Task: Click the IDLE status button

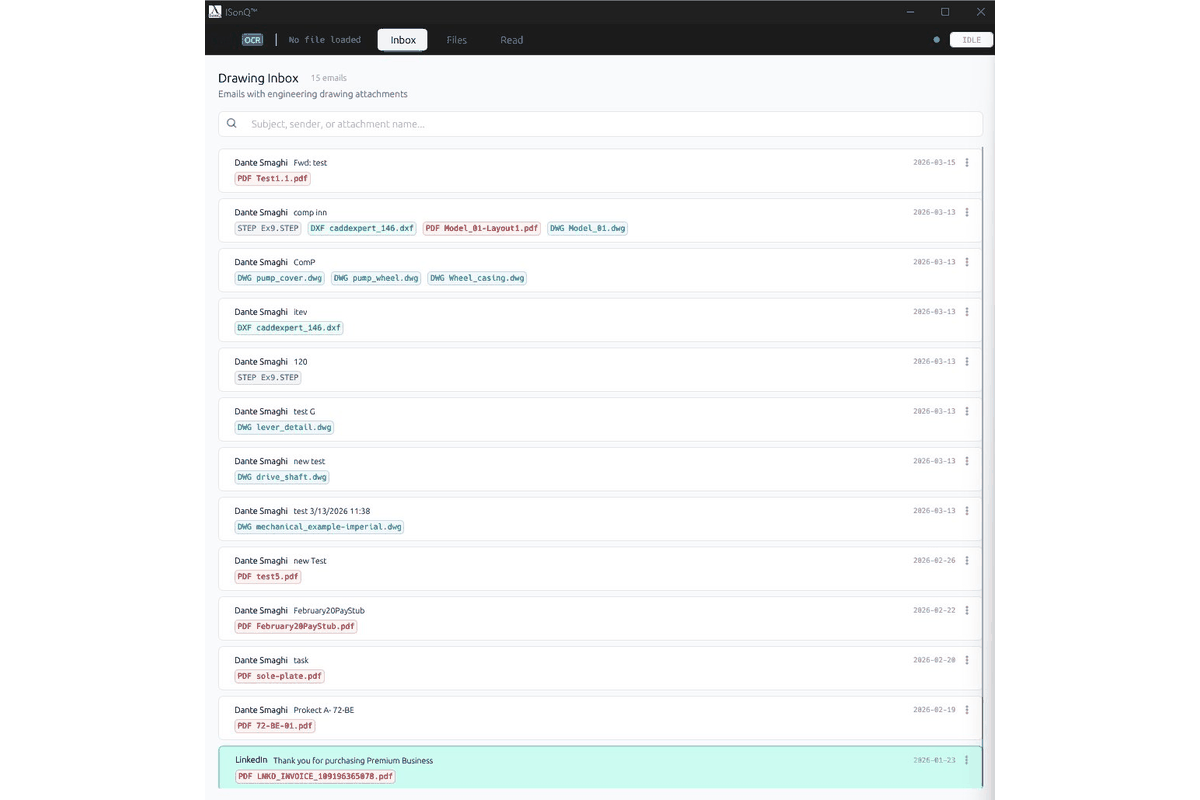Action: pyautogui.click(x=969, y=40)
